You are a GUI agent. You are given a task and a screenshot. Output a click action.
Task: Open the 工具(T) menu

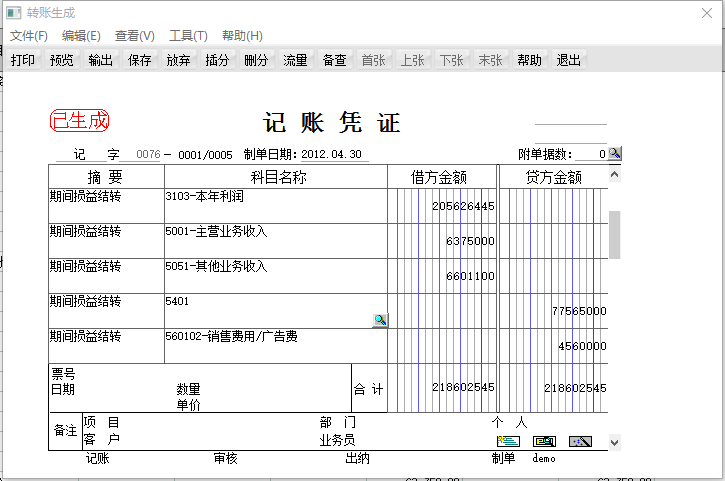point(188,36)
